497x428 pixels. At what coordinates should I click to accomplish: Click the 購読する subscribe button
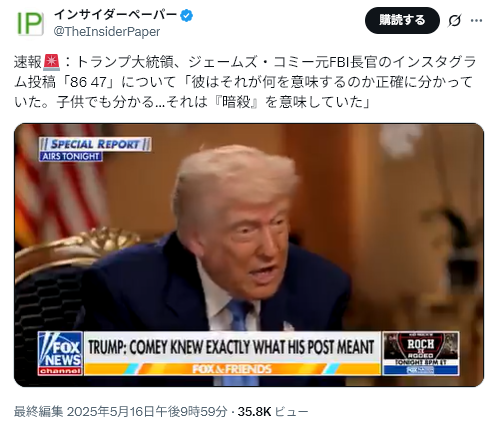click(x=402, y=20)
